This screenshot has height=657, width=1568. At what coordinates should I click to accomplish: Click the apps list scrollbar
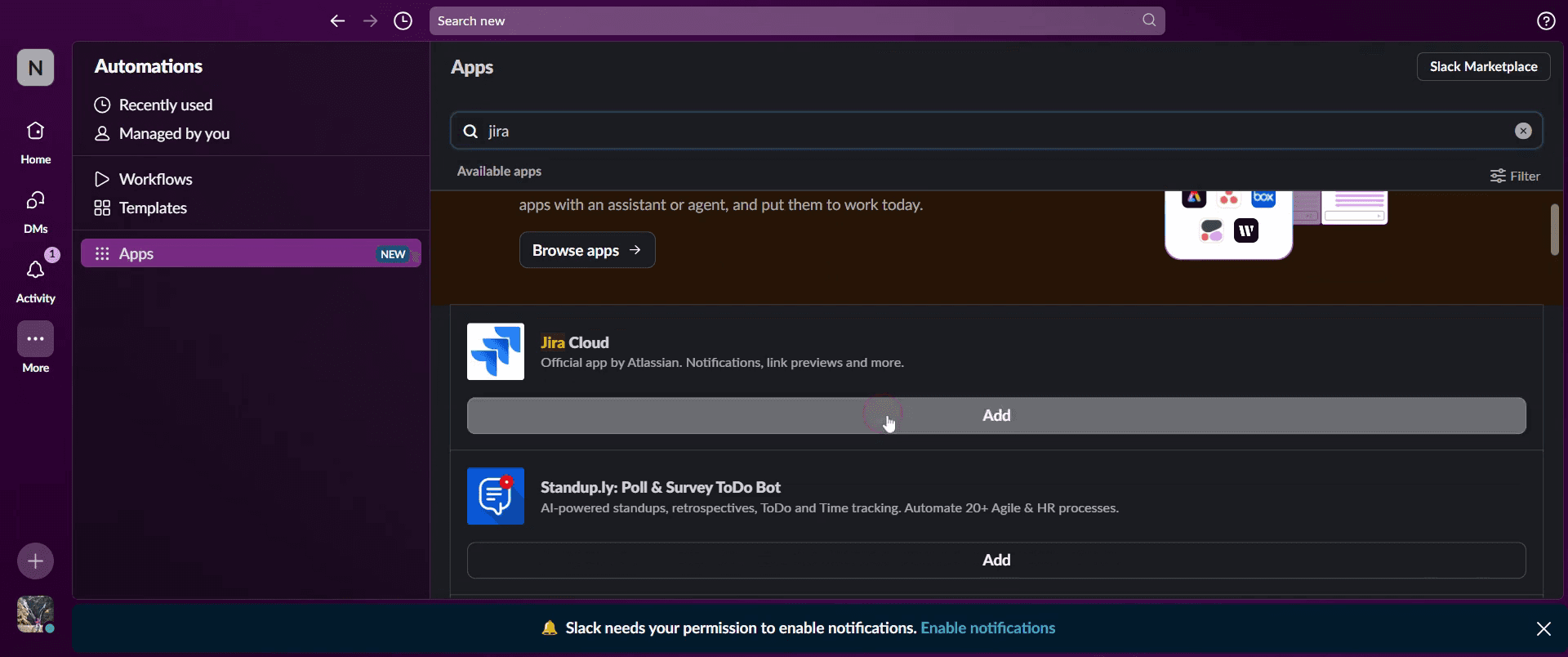1555,230
